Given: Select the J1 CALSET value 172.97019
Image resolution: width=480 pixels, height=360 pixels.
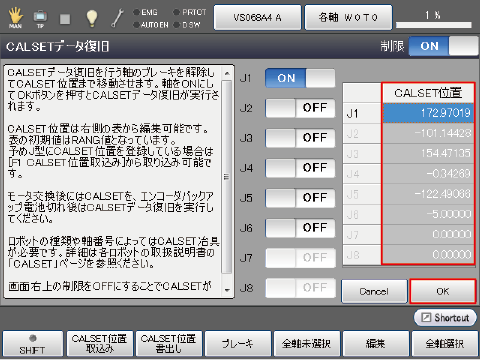Looking at the screenshot, I should (428, 113).
